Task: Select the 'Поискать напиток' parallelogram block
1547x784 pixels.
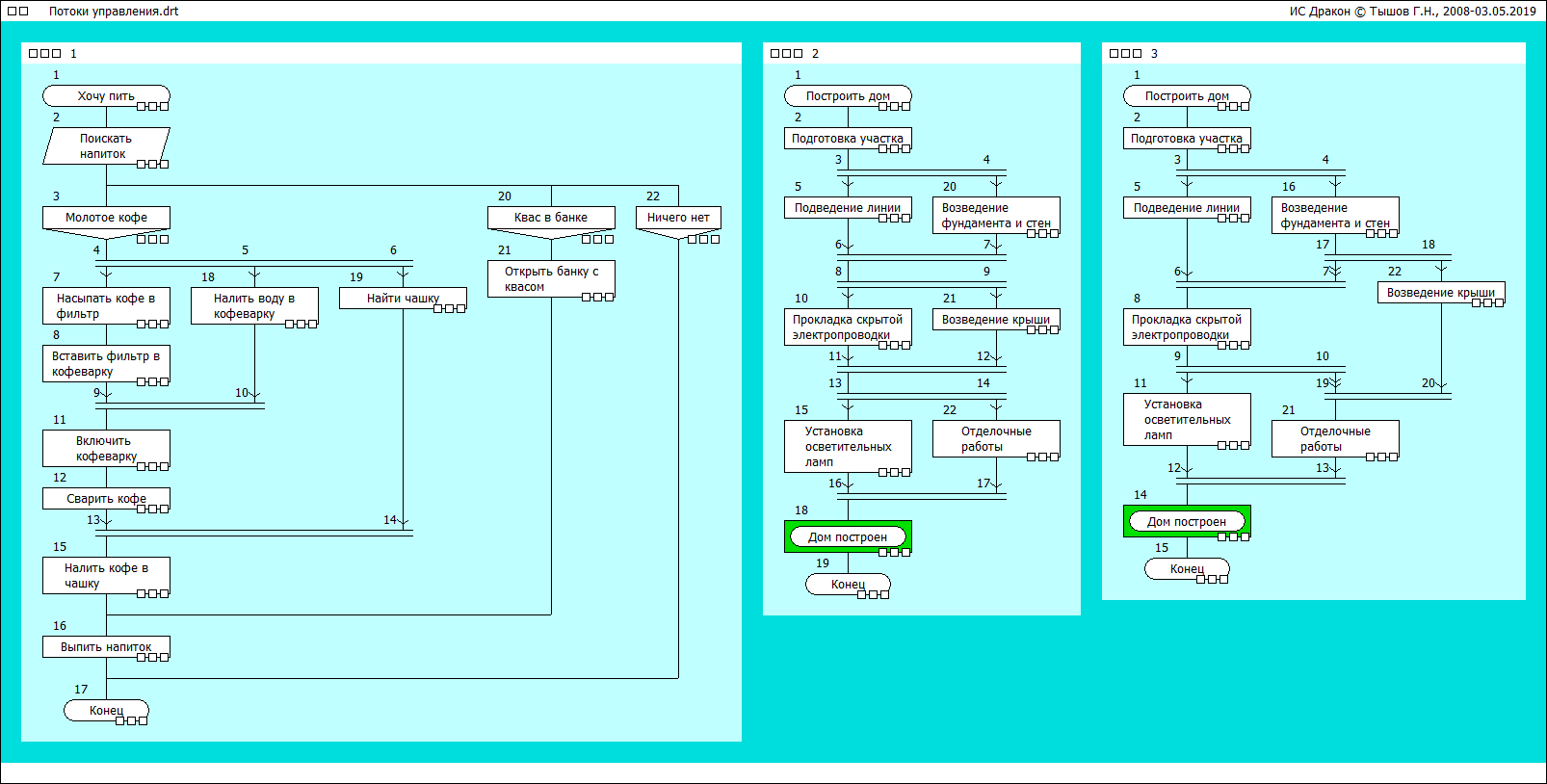Action: click(106, 146)
